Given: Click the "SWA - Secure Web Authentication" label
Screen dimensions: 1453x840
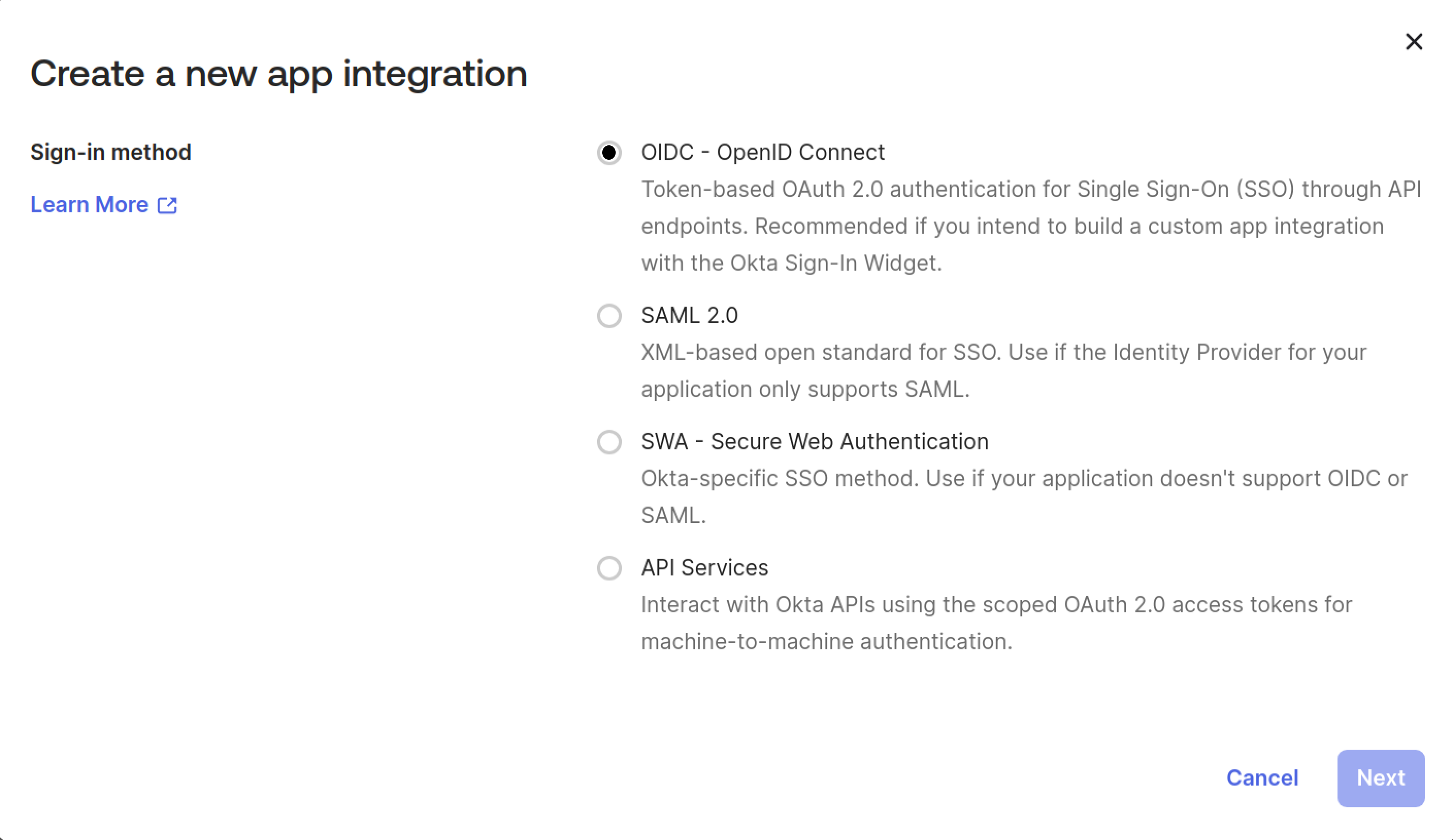Looking at the screenshot, I should pos(814,442).
